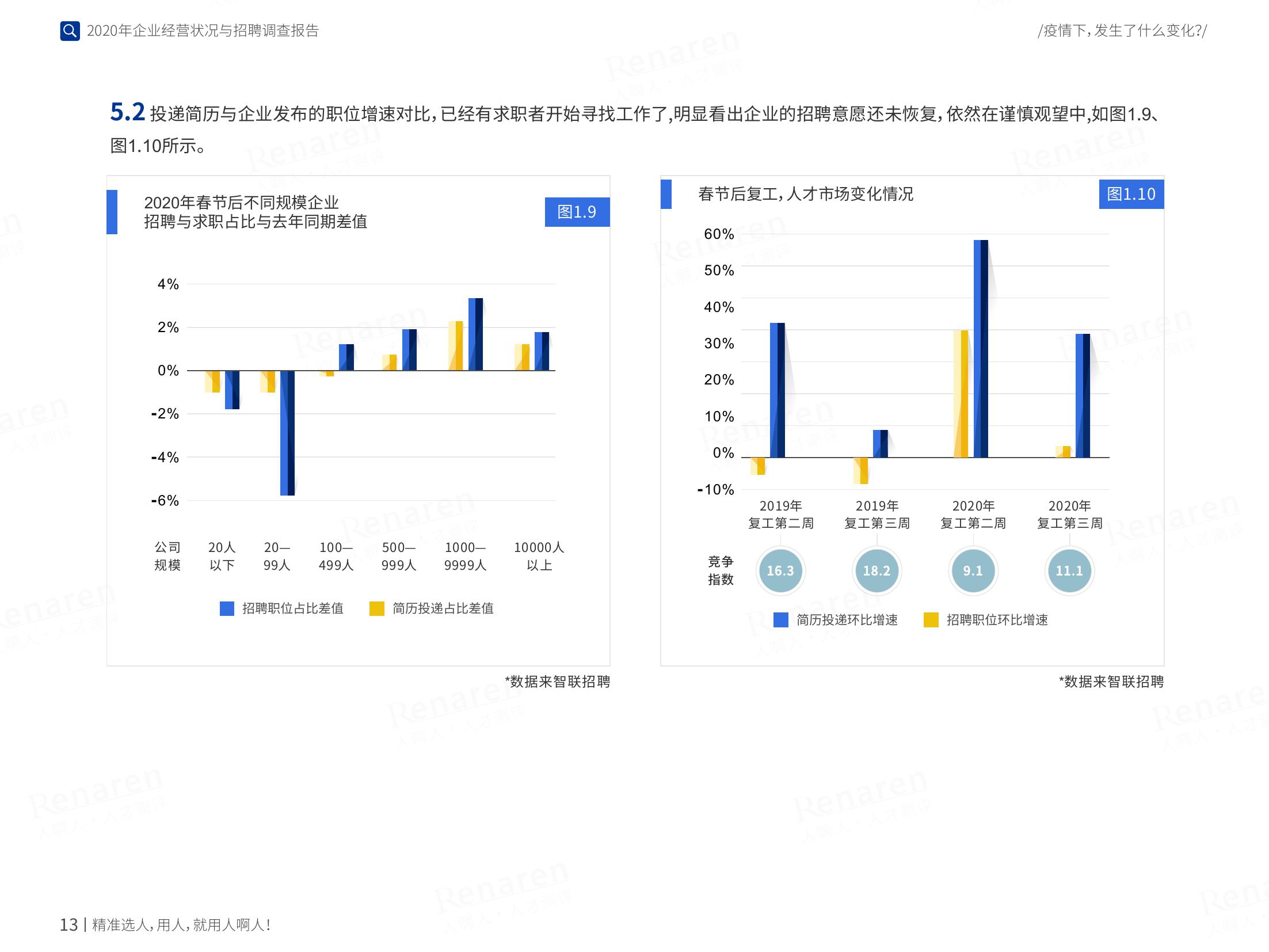Click the magnifier logo icon in header
The image size is (1269, 952).
(x=70, y=31)
